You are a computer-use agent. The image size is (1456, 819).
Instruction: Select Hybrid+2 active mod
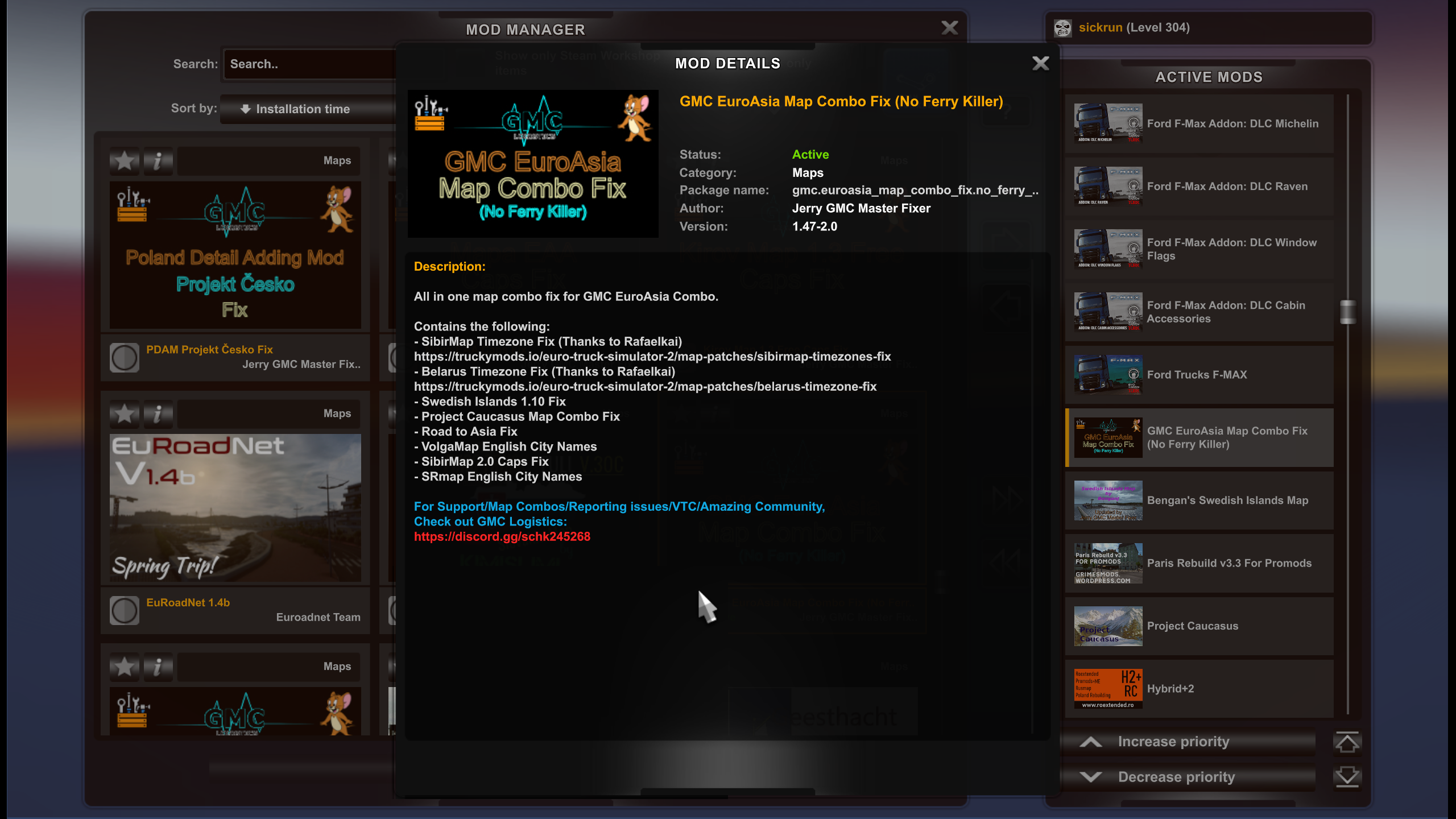(x=1199, y=689)
